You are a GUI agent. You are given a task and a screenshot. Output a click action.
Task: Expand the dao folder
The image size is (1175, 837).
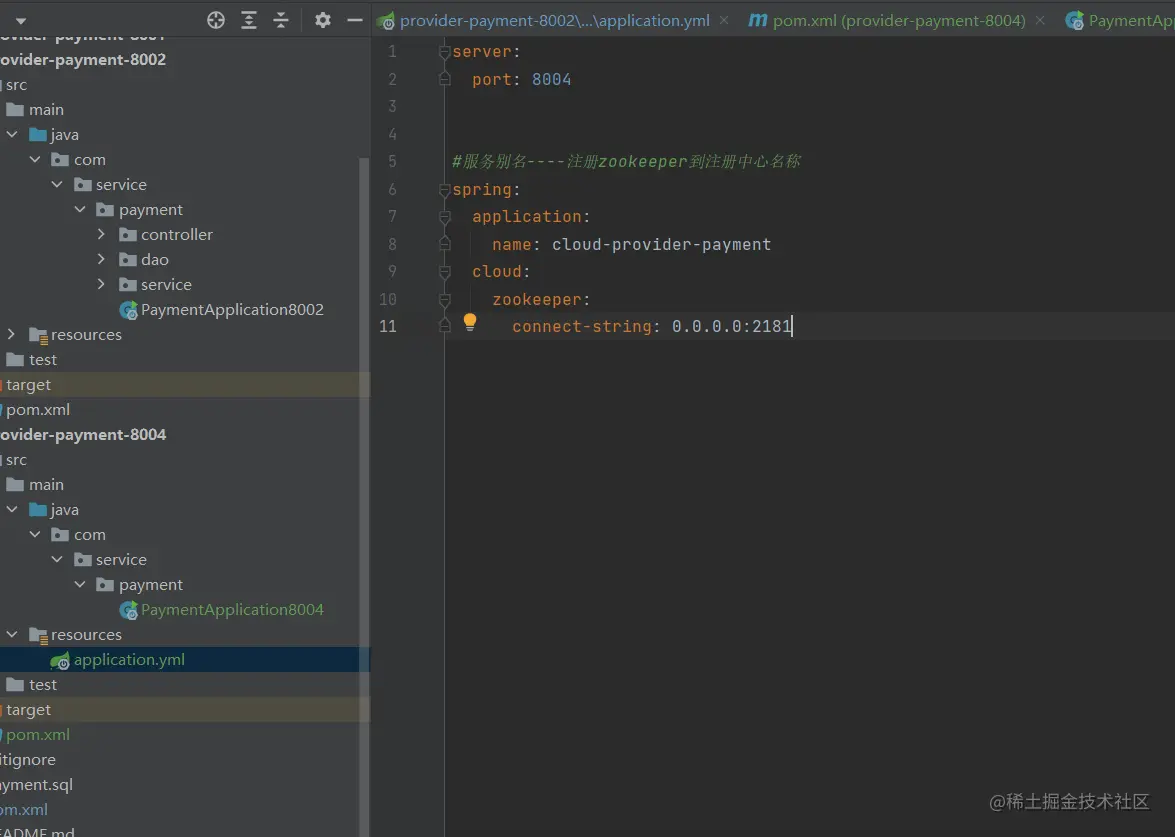pyautogui.click(x=102, y=259)
